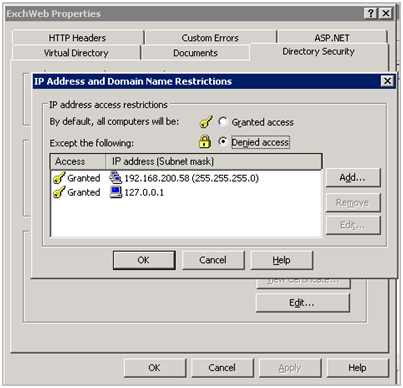Cancel the IP restrictions dialog
The width and height of the screenshot is (403, 388).
tap(213, 260)
